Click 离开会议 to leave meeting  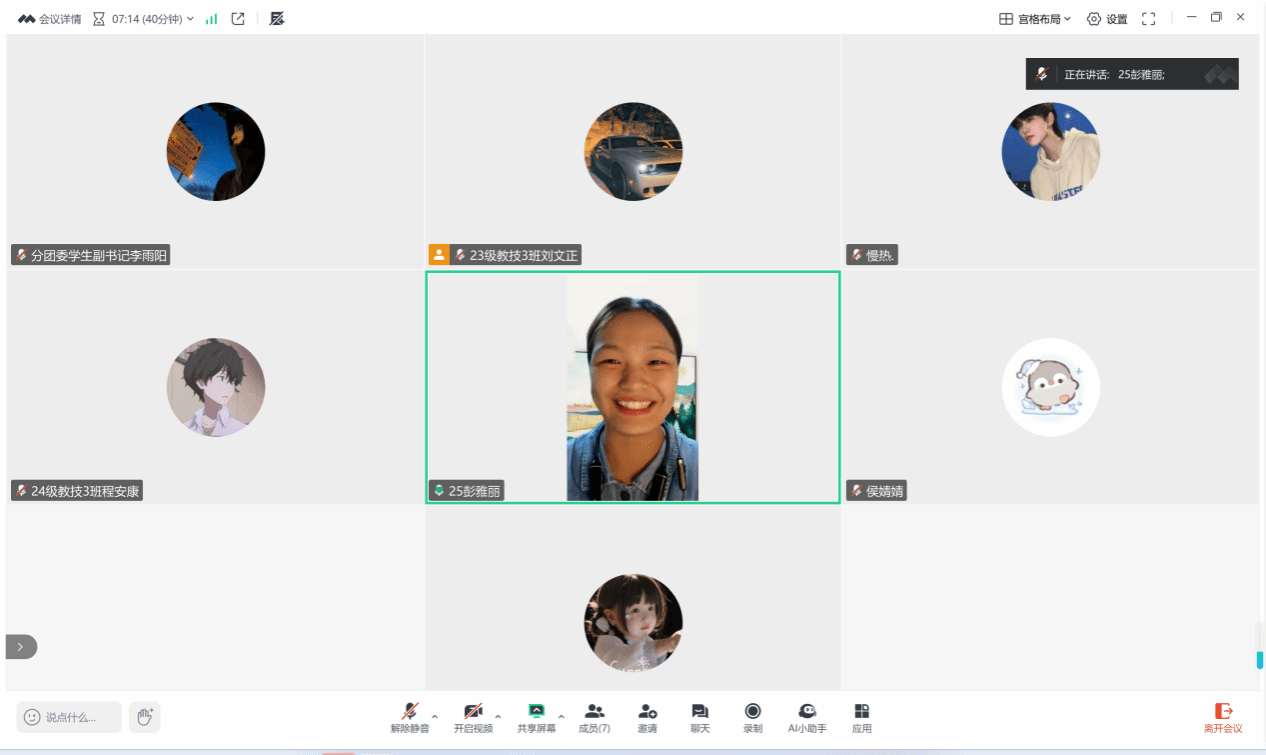(1223, 717)
